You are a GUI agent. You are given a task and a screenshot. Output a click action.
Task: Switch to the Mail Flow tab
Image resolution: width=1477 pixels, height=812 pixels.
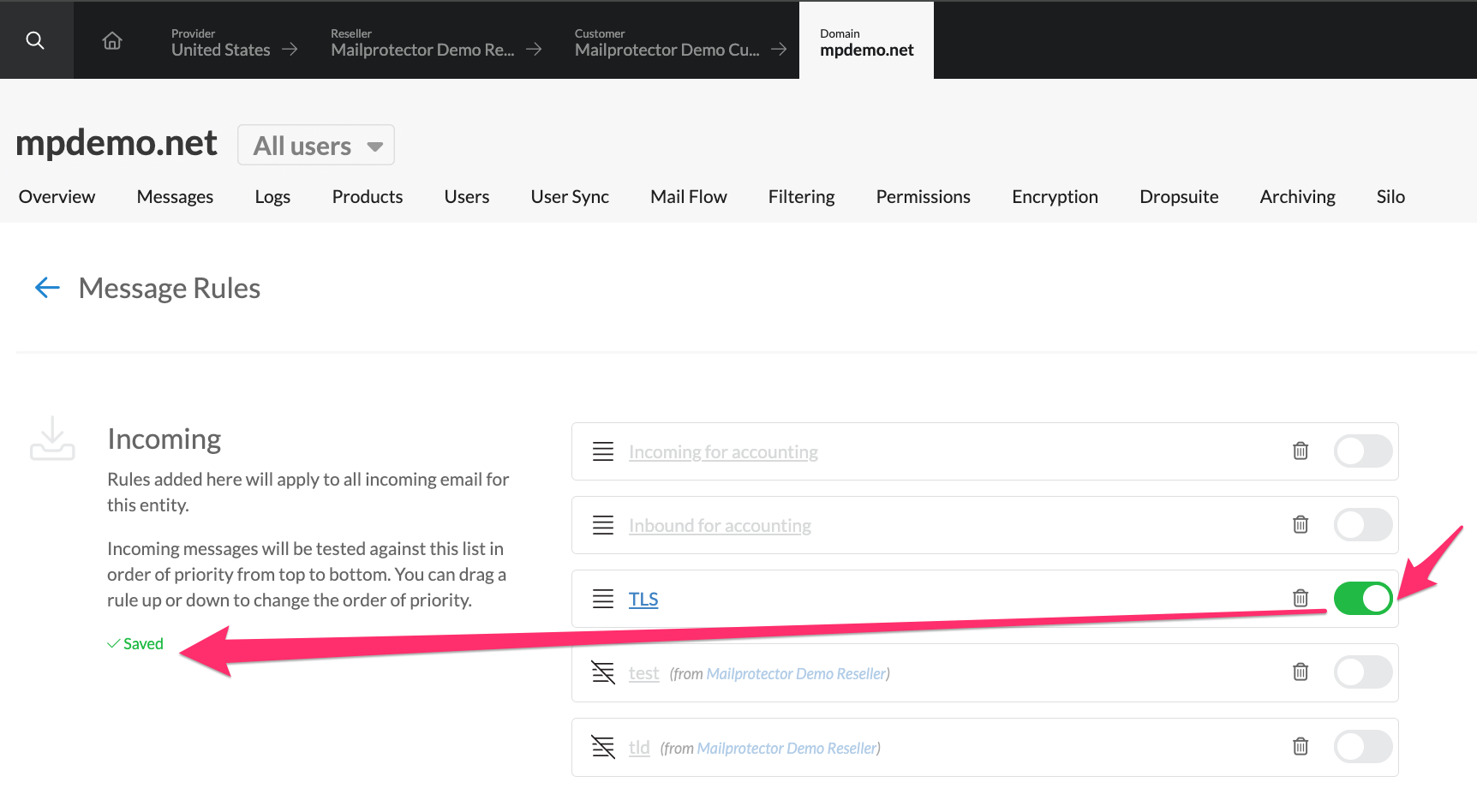point(688,196)
